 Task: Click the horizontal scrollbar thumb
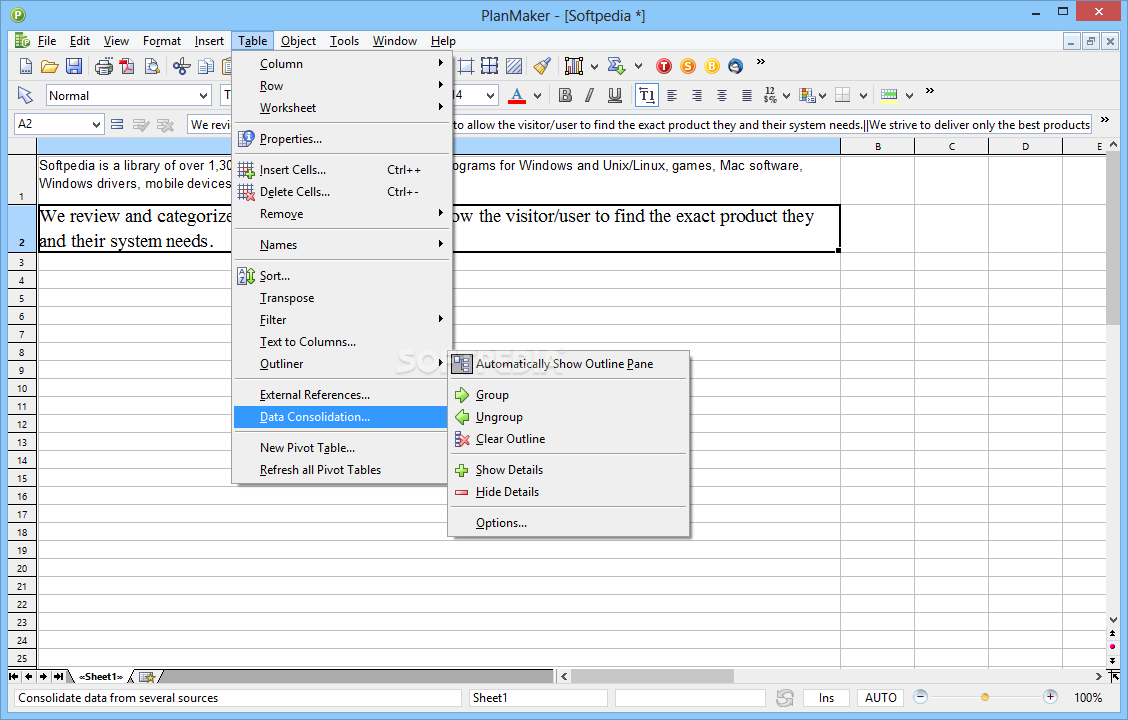point(652,677)
